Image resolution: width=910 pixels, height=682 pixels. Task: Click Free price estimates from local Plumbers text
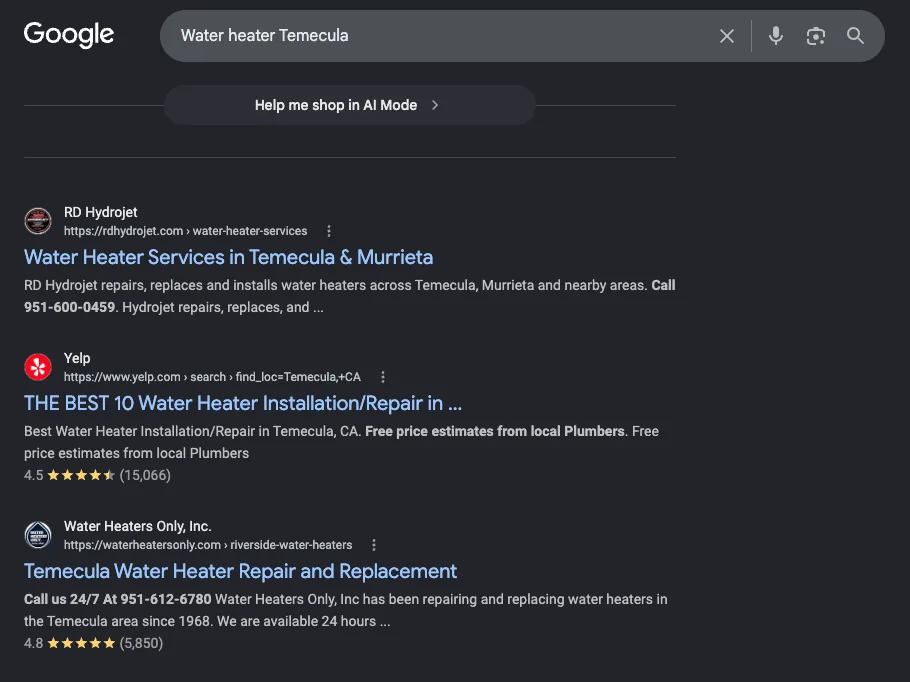tap(494, 431)
